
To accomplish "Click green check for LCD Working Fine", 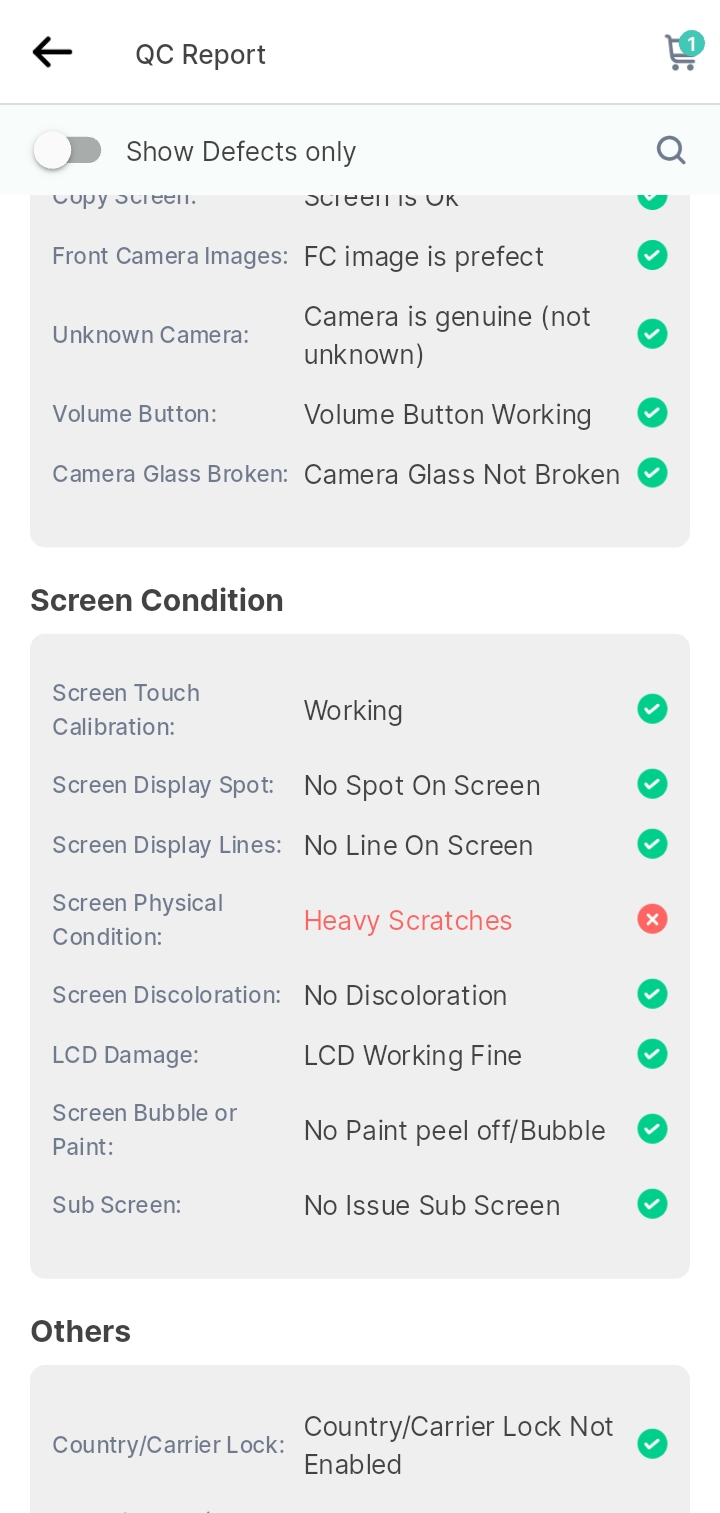I will [653, 1054].
